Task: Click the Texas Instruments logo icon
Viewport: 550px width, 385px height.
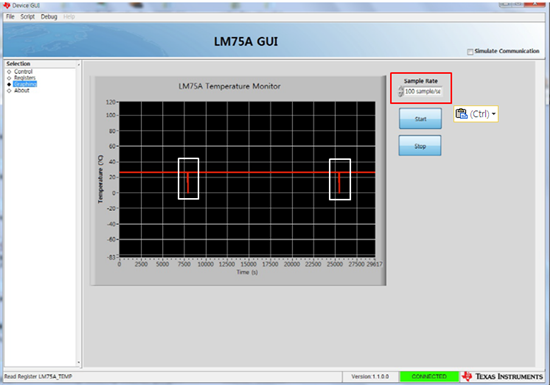Action: (x=467, y=376)
